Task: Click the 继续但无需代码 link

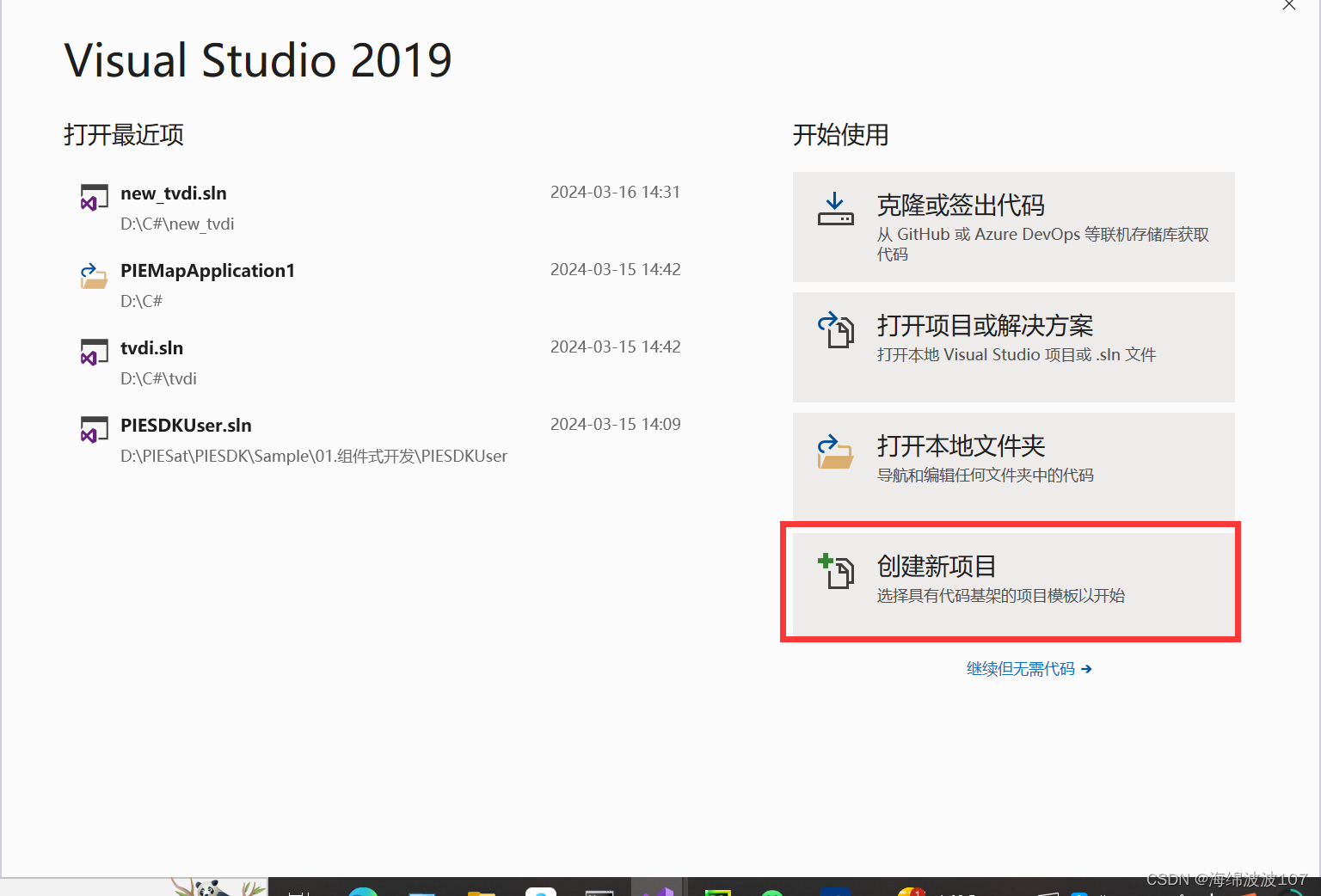Action: coord(1029,669)
